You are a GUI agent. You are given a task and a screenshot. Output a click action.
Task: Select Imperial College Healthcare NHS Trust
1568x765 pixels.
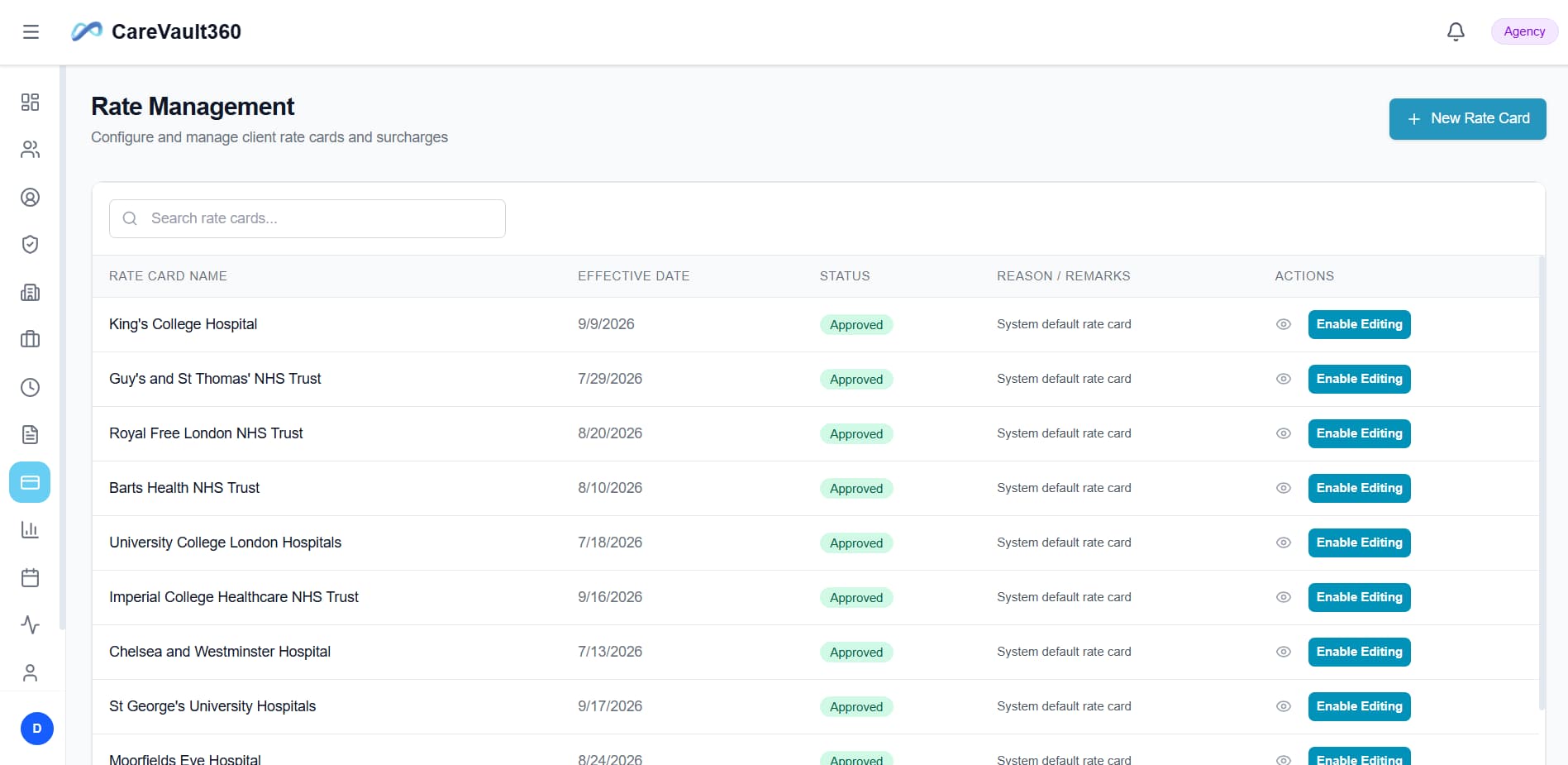point(234,597)
